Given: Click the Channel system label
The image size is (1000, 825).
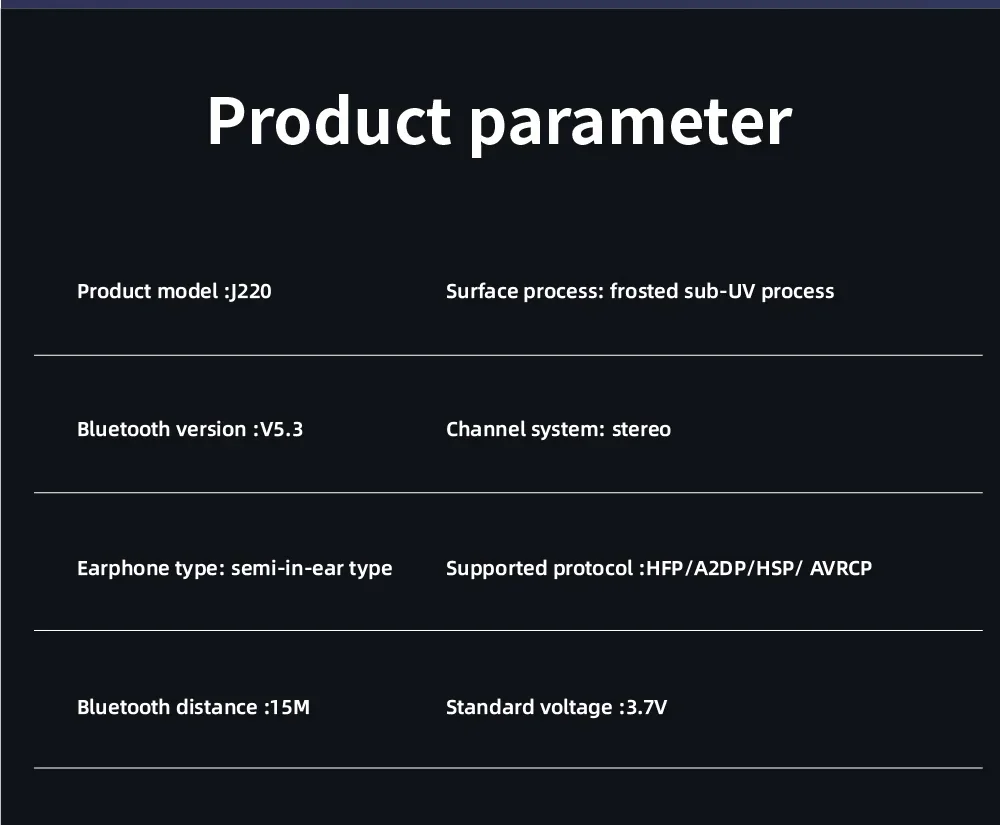Looking at the screenshot, I should tap(524, 430).
